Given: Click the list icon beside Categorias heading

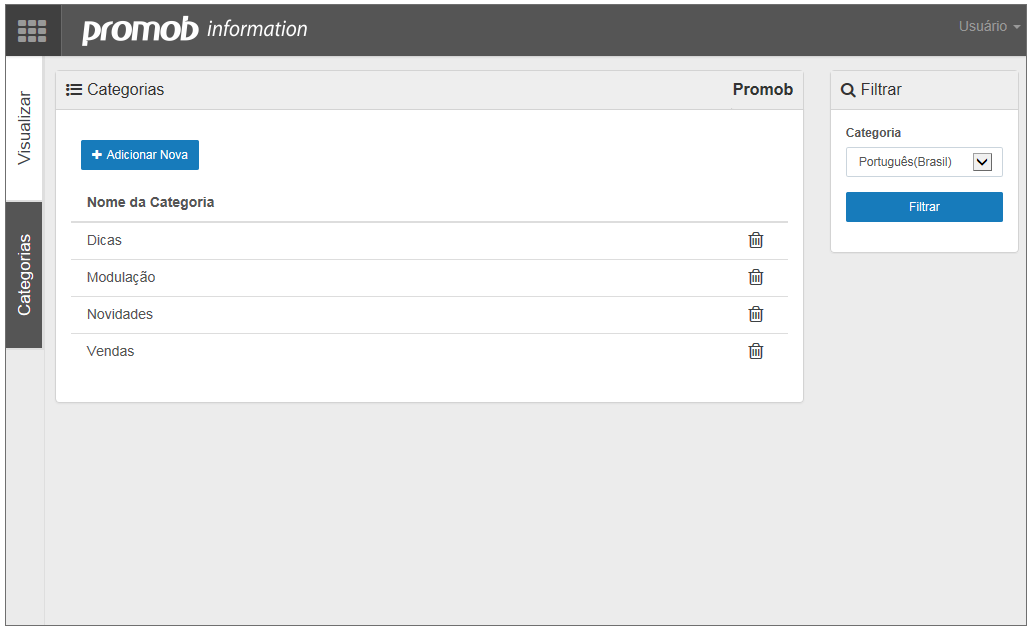Looking at the screenshot, I should pyautogui.click(x=74, y=89).
